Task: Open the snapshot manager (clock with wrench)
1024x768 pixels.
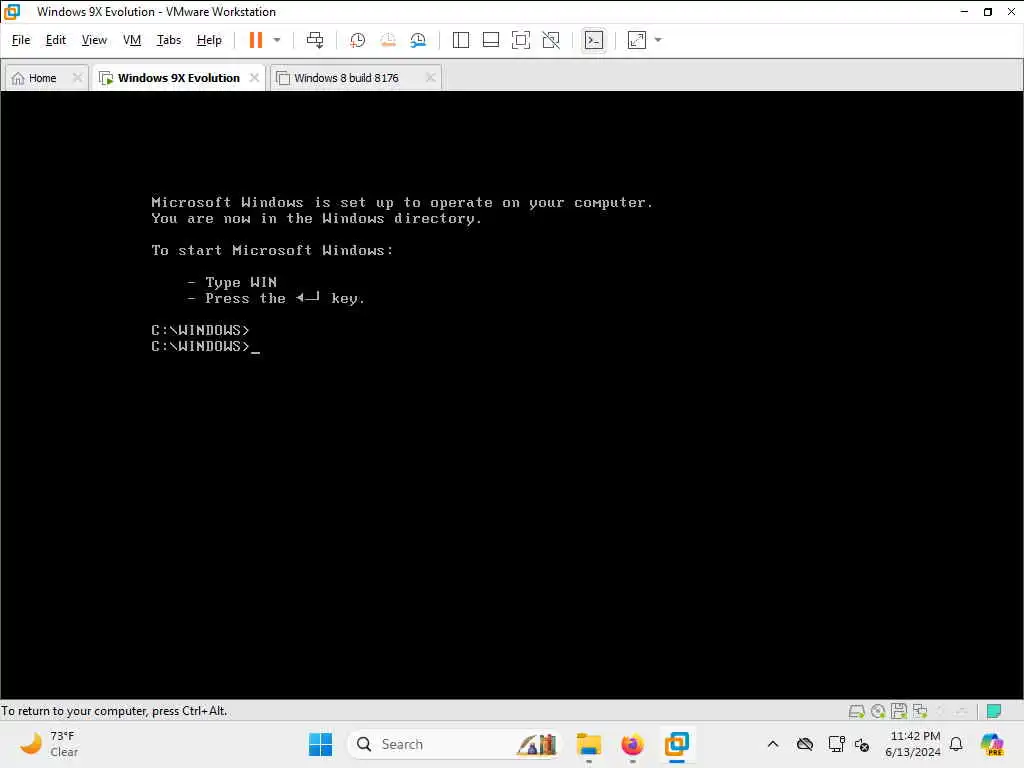Action: pyautogui.click(x=418, y=40)
